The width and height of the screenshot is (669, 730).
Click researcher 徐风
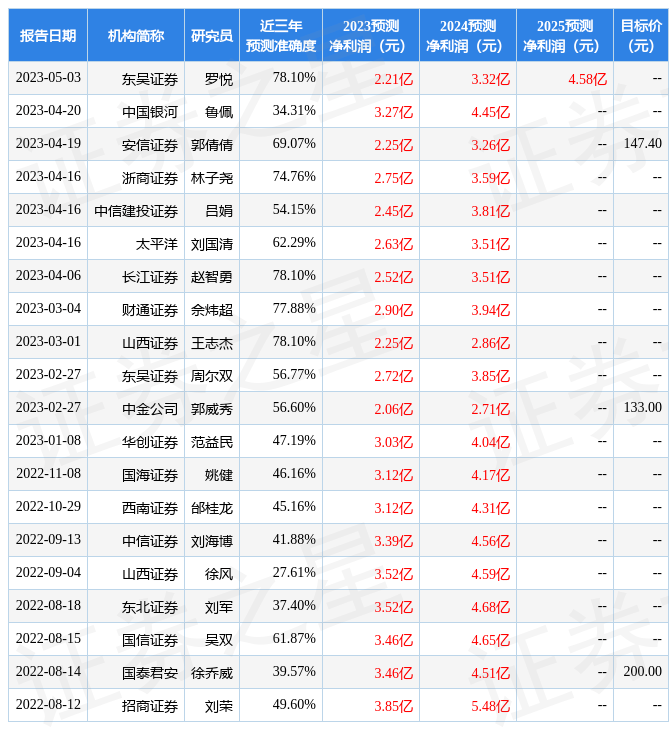tap(219, 575)
